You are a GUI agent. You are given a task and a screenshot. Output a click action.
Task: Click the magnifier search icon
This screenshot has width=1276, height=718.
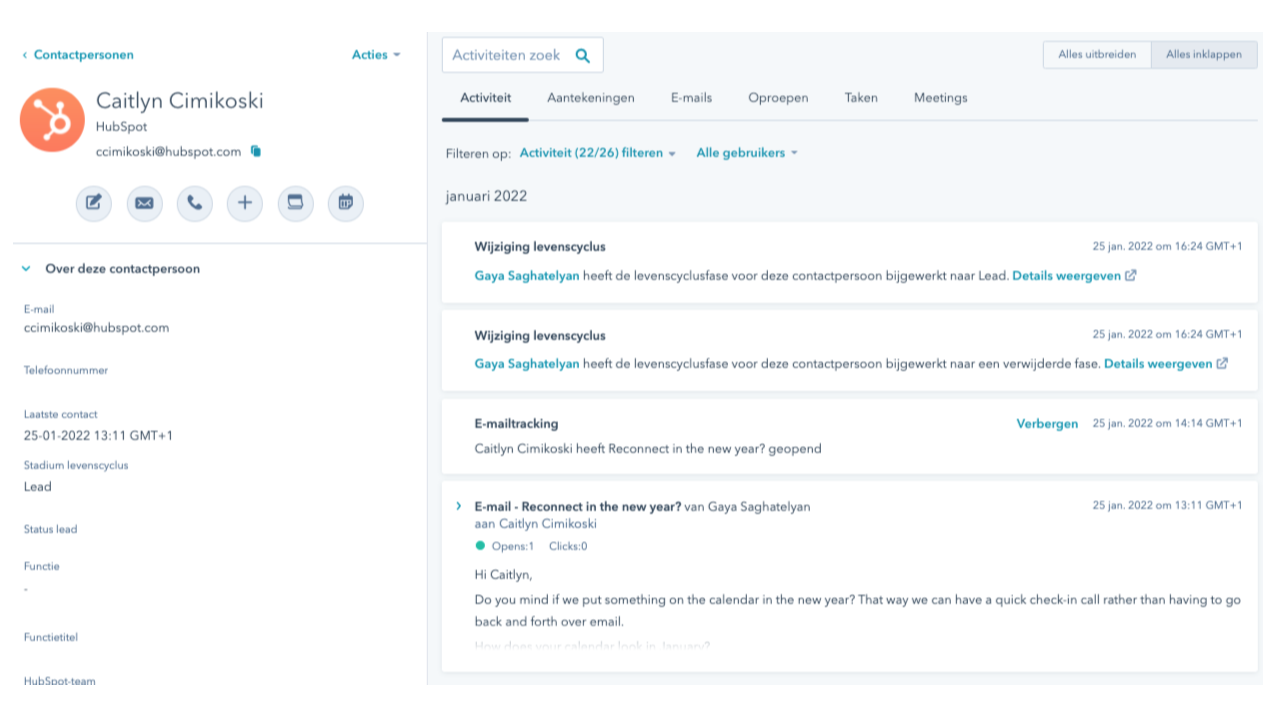click(582, 56)
